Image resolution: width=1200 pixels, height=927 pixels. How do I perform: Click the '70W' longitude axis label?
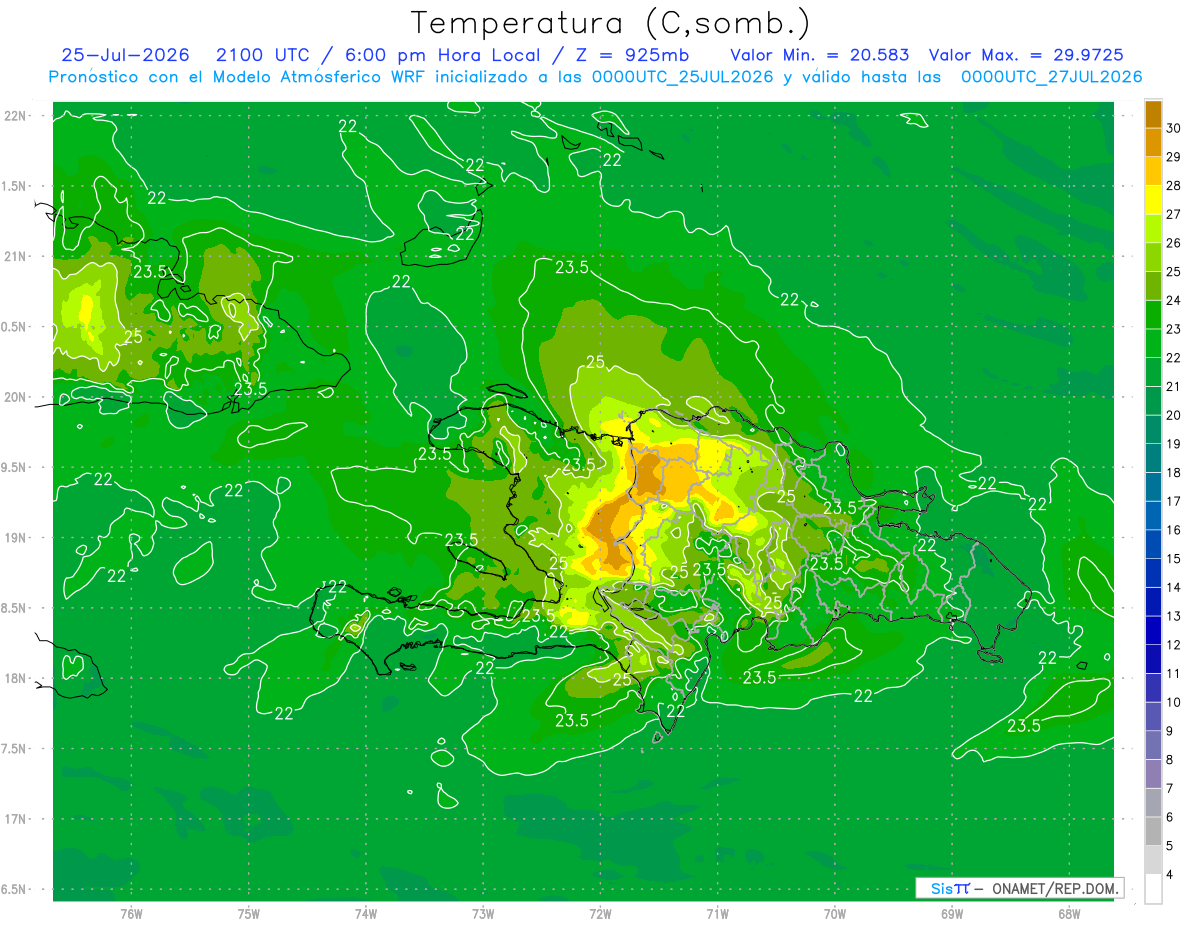pyautogui.click(x=834, y=914)
